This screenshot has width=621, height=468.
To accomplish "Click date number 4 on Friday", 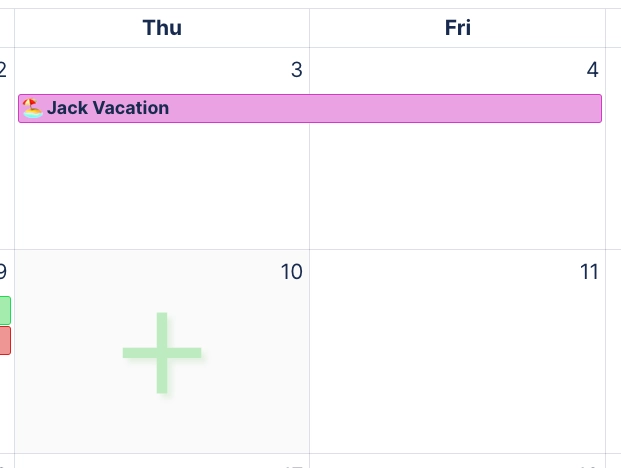I will (x=592, y=70).
